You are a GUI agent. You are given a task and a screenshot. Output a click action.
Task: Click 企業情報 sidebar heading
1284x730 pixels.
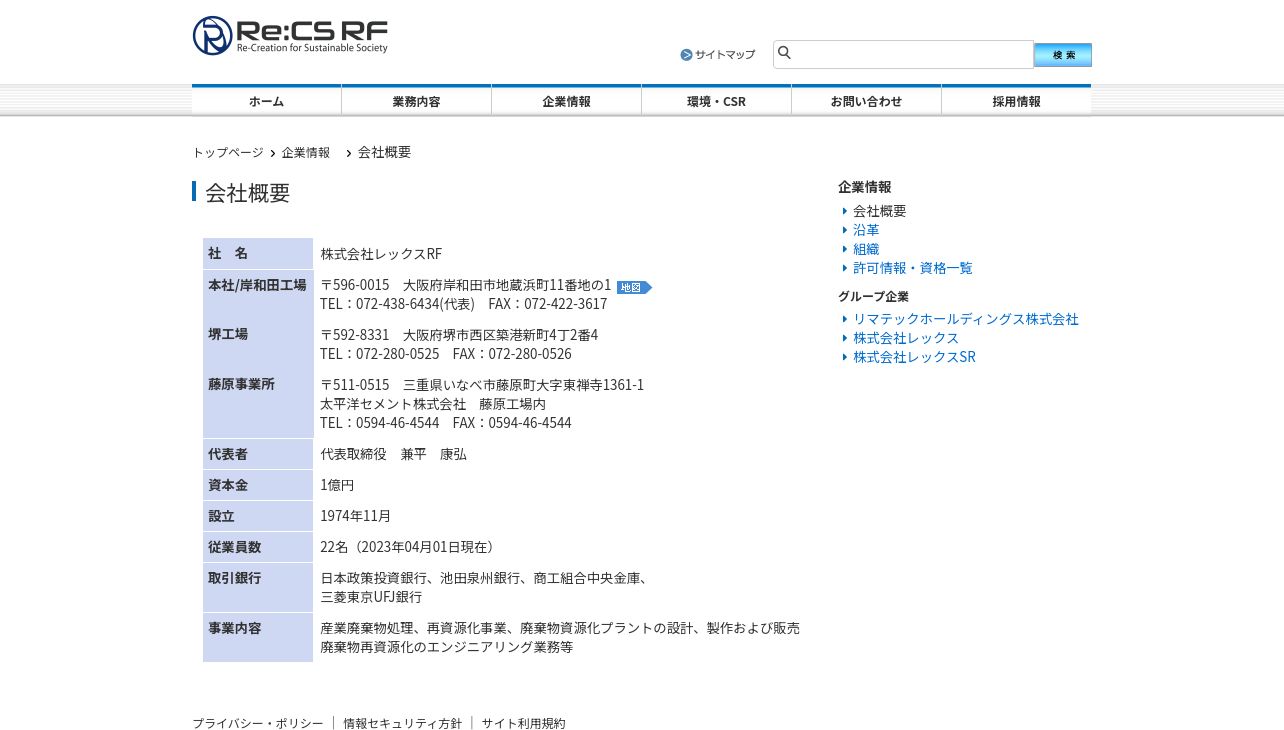click(x=864, y=187)
